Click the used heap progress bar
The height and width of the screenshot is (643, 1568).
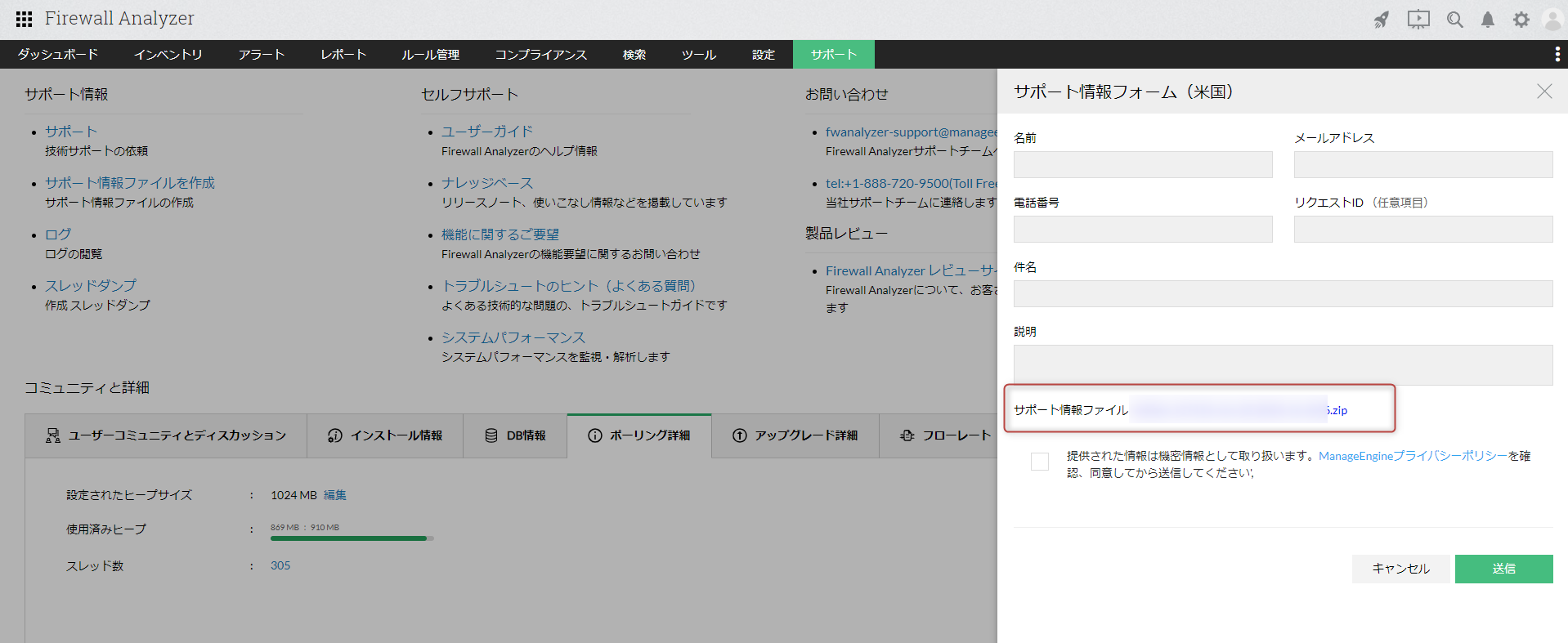pyautogui.click(x=352, y=538)
